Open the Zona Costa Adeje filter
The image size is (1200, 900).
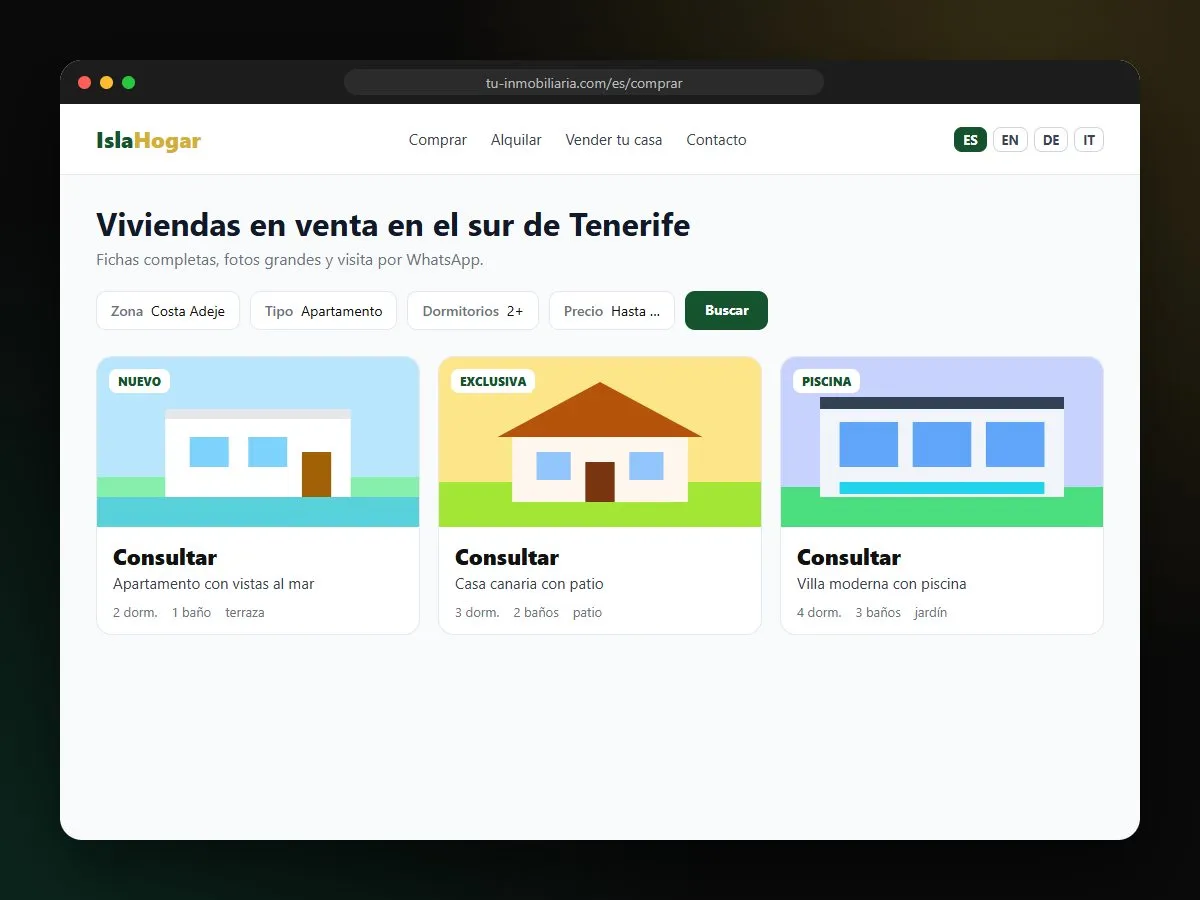pyautogui.click(x=168, y=311)
